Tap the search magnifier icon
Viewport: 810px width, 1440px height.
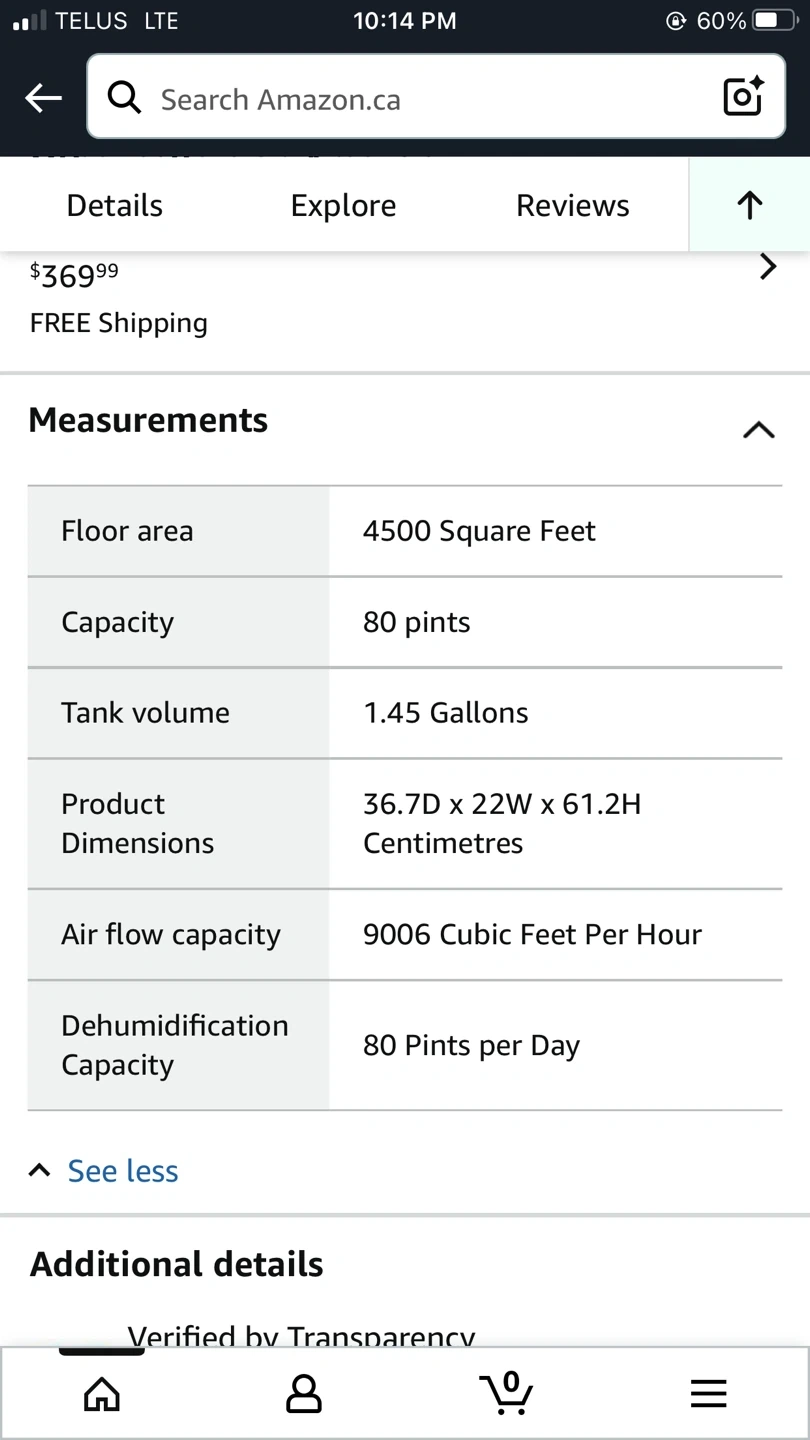[124, 98]
